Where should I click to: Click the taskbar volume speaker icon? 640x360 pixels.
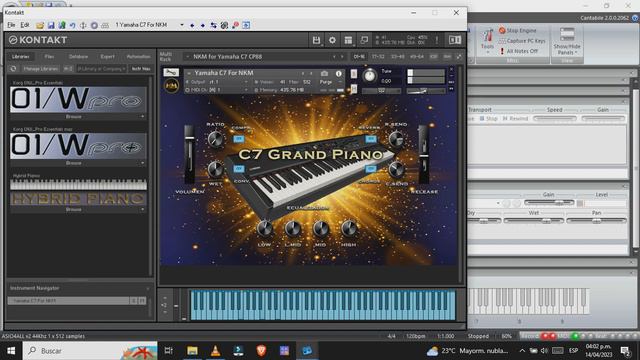pos(544,351)
